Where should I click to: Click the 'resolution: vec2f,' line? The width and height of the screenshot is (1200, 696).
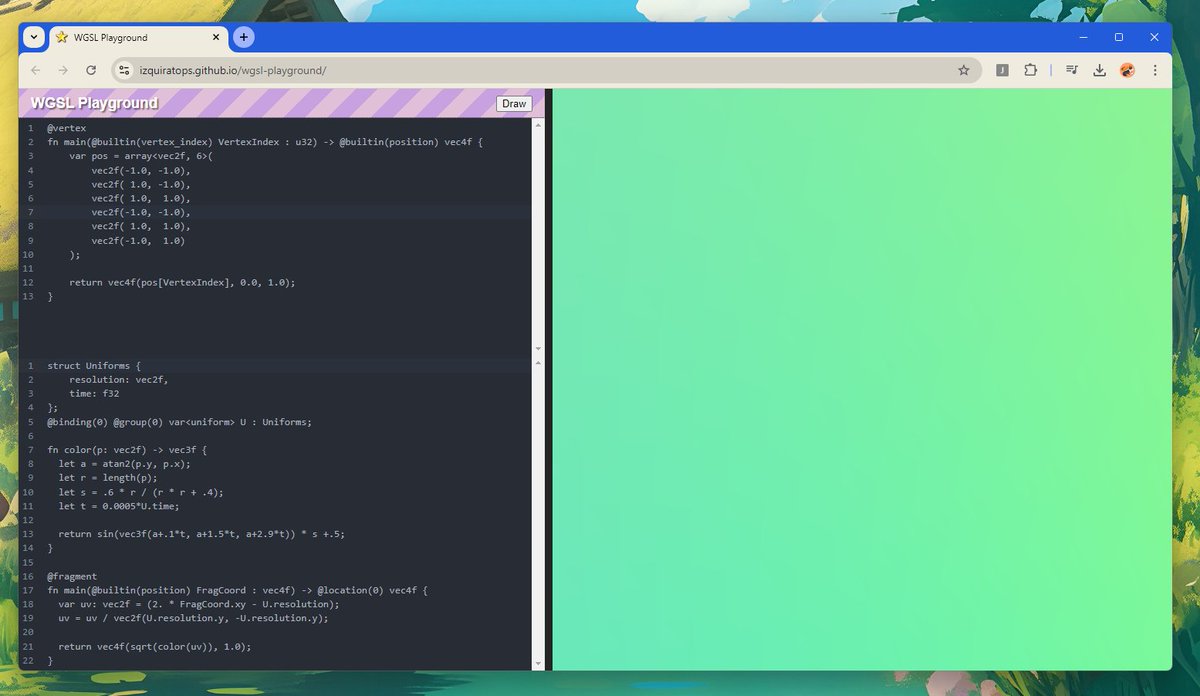click(x=118, y=380)
